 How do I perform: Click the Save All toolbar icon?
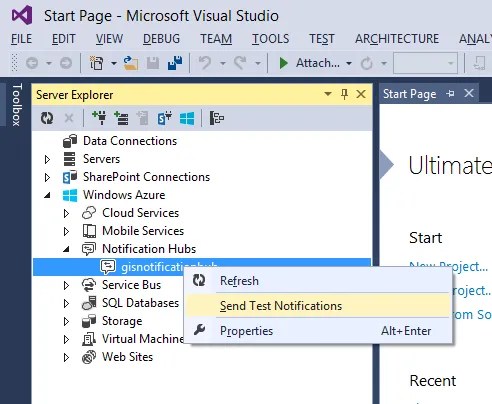175,63
